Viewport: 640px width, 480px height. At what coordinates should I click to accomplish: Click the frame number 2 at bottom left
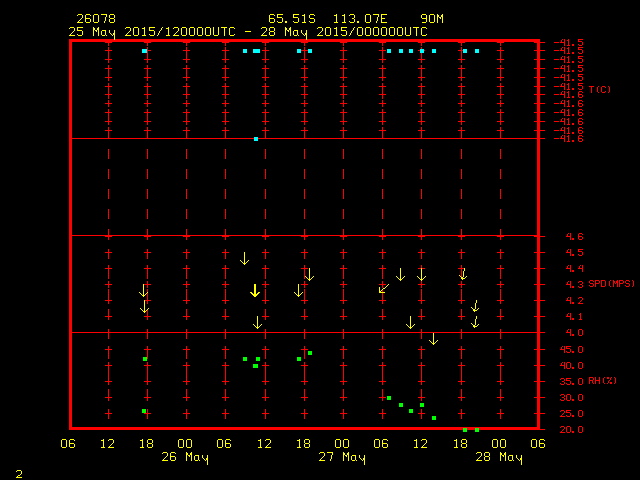[18, 471]
